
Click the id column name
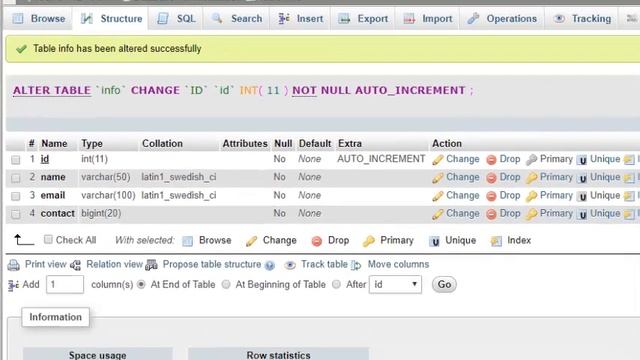45,159
